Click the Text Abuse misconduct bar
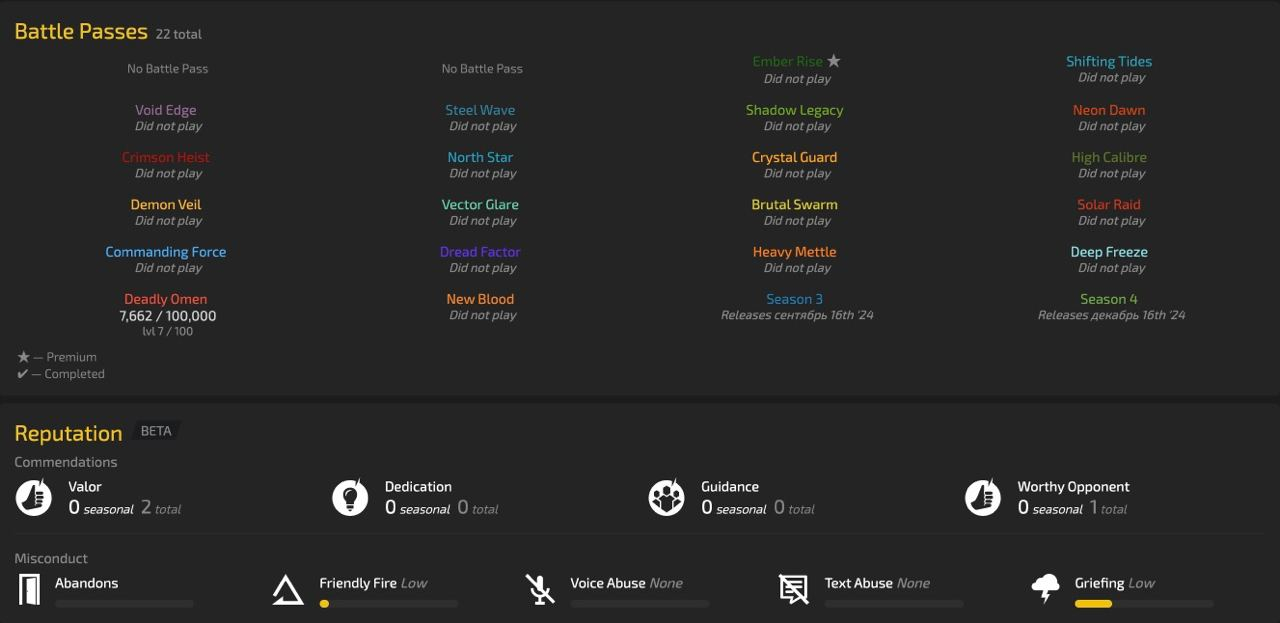This screenshot has height=623, width=1280. coord(894,604)
